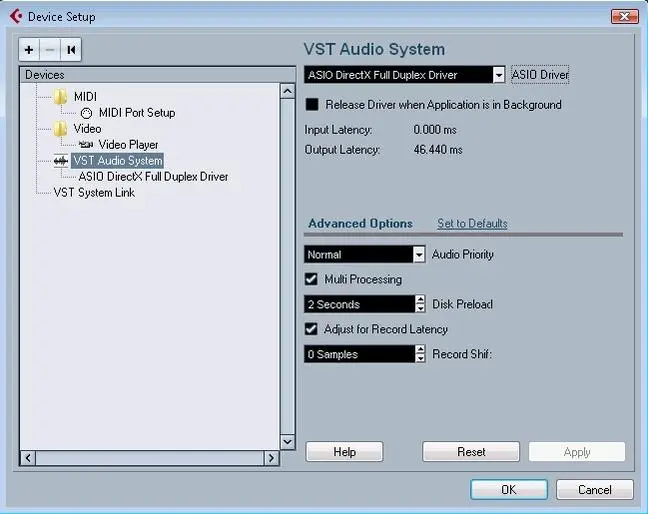The height and width of the screenshot is (514, 648).
Task: Click the plus Add Device icon
Action: [x=29, y=49]
